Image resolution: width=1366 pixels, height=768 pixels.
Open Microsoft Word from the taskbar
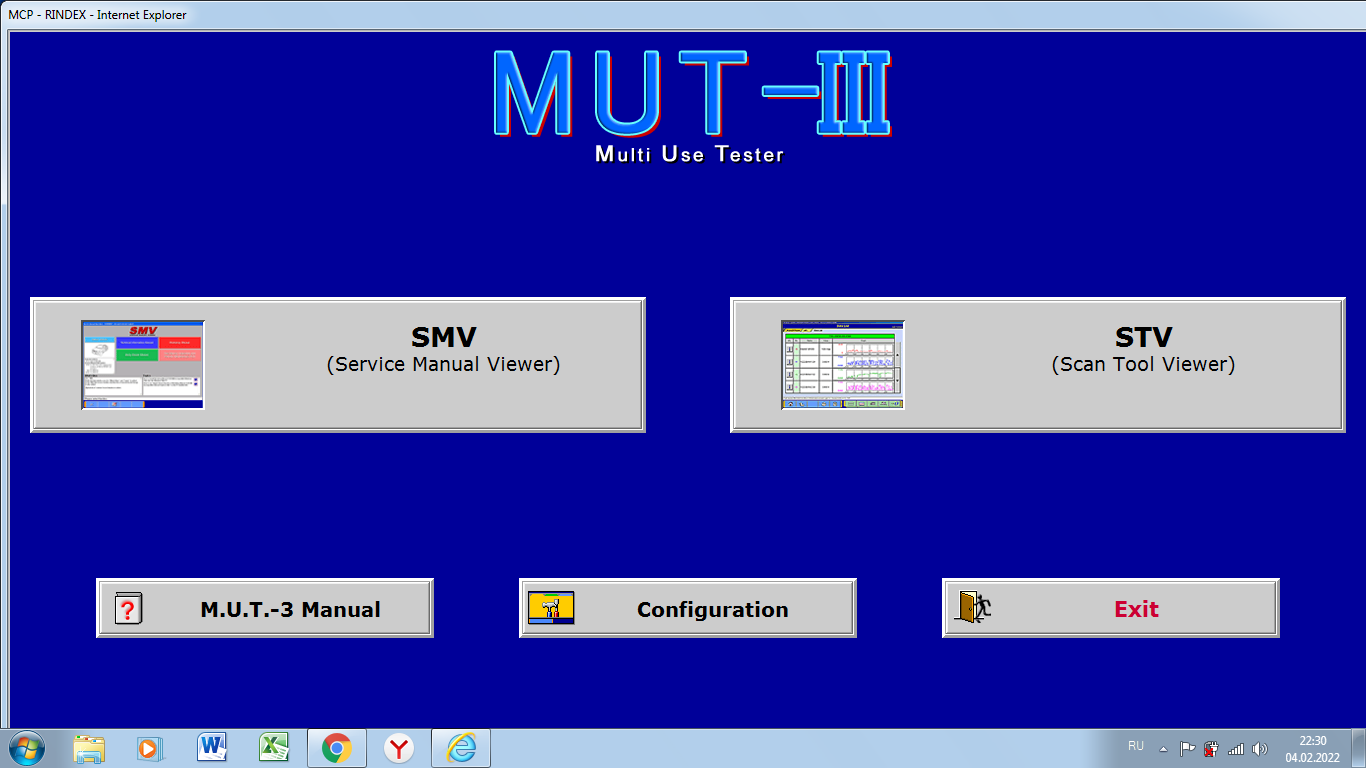[212, 748]
